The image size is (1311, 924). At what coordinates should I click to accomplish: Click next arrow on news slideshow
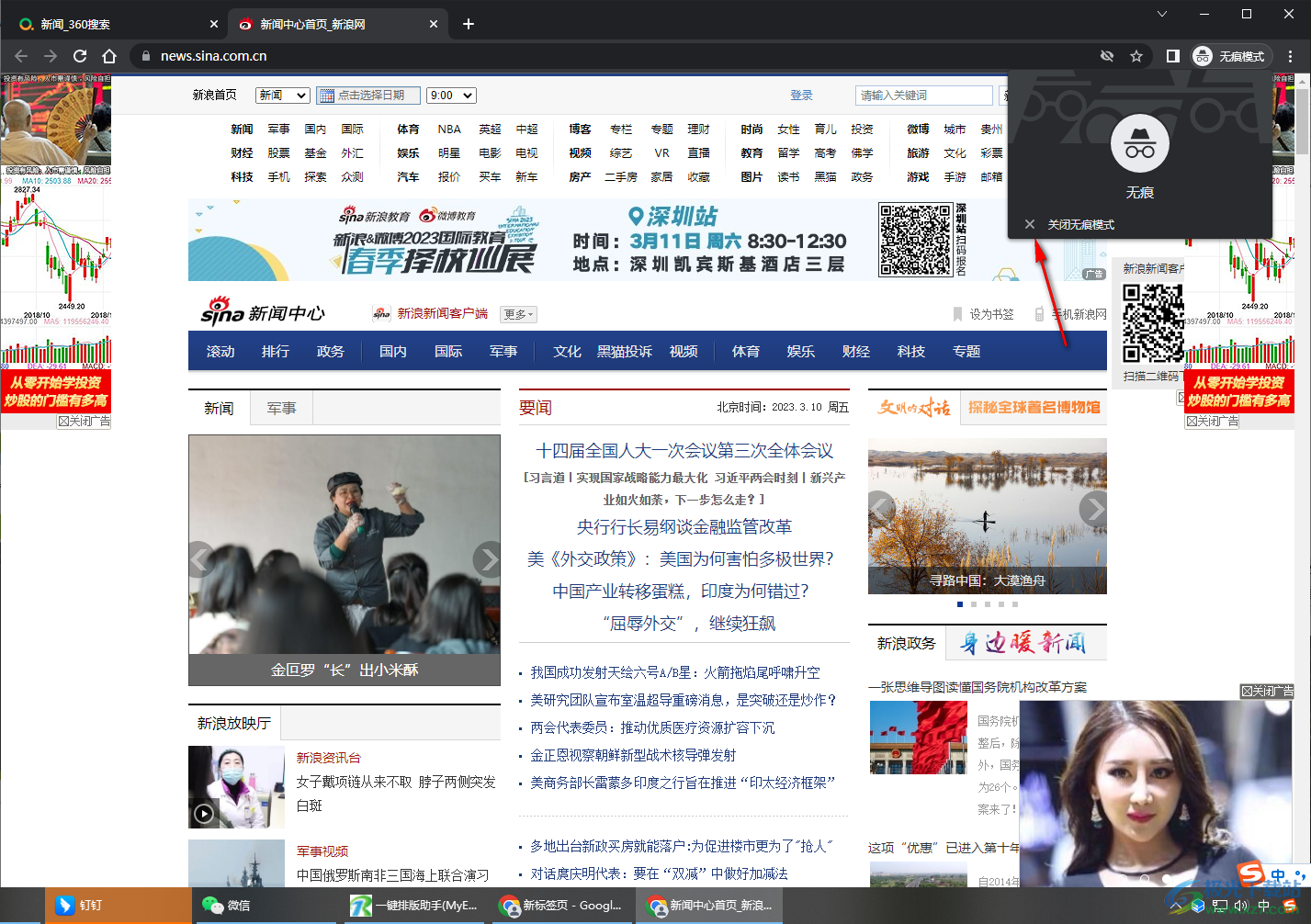pyautogui.click(x=487, y=558)
